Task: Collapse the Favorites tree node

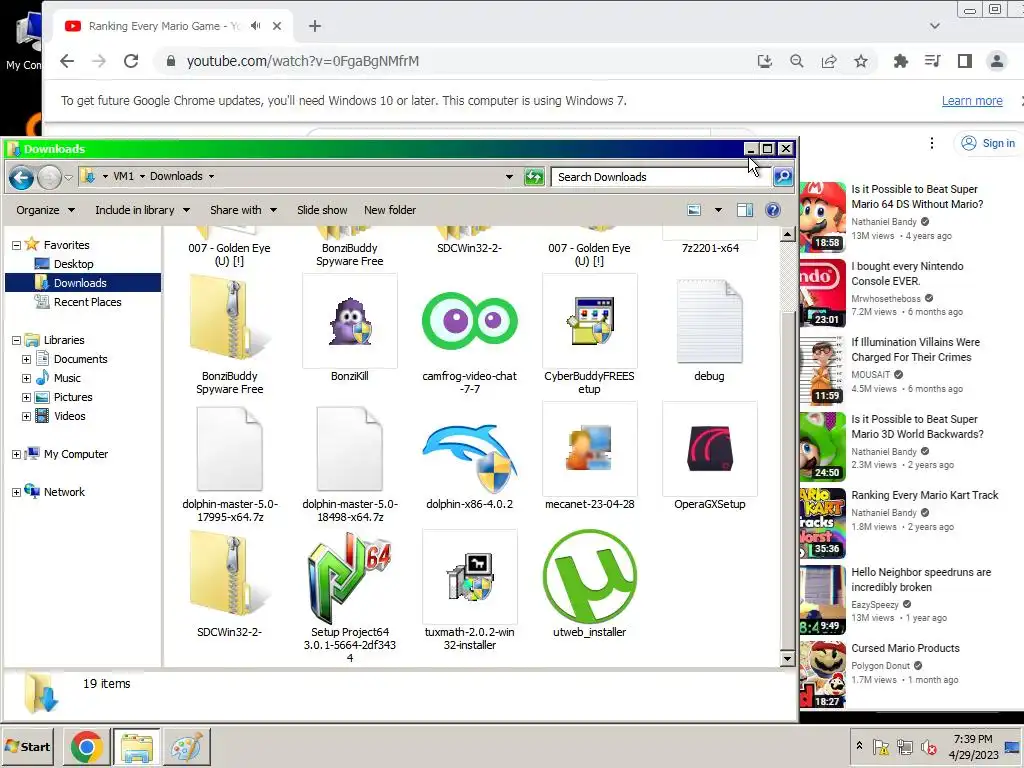Action: (16, 245)
